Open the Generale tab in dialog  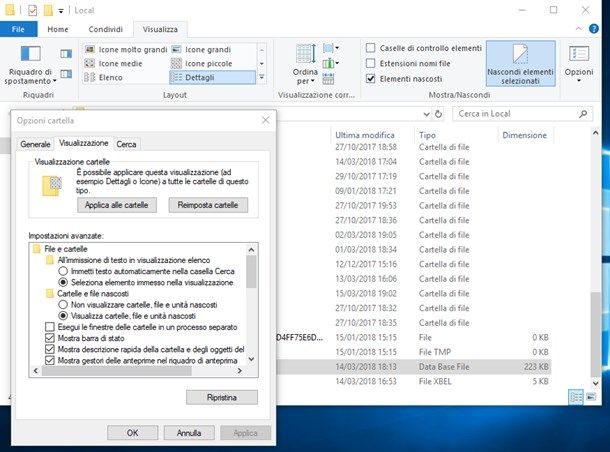pos(36,144)
